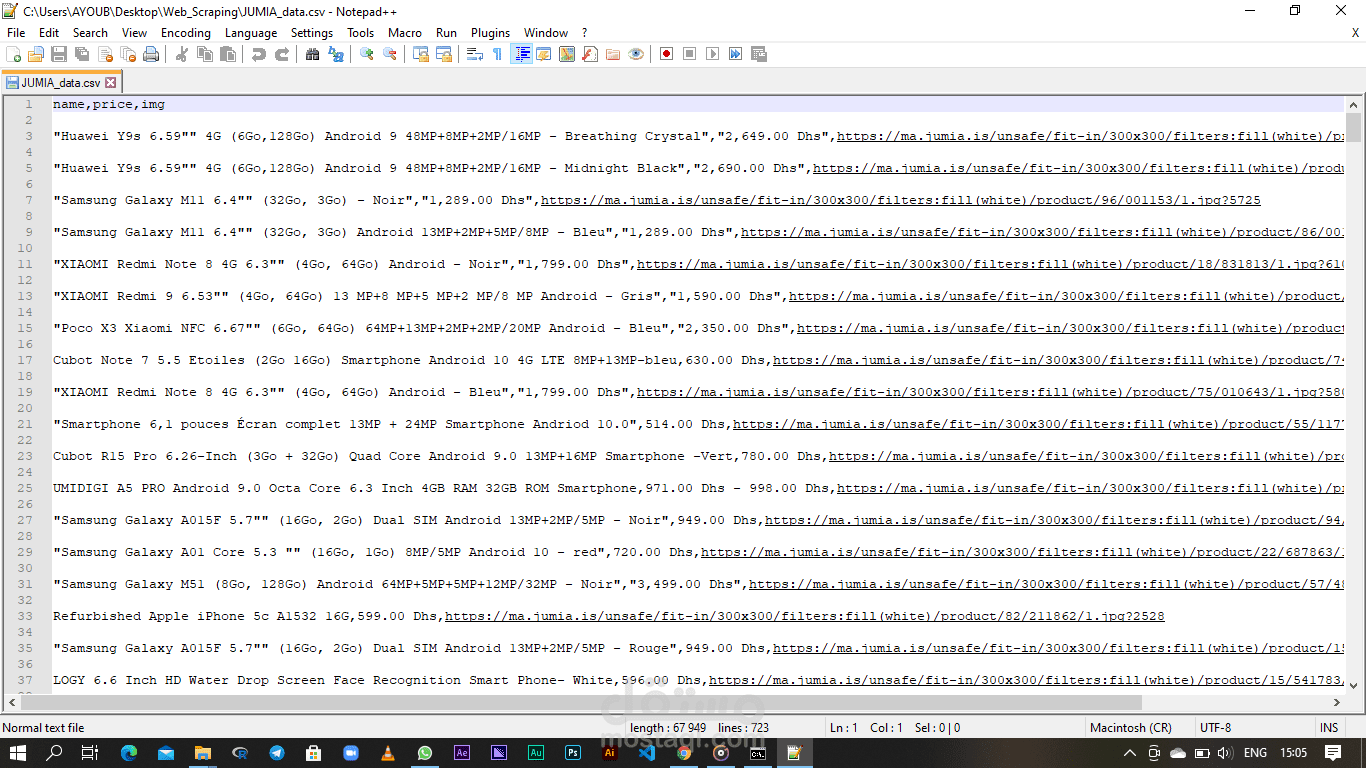Create a new document via toolbar icon

[14, 54]
